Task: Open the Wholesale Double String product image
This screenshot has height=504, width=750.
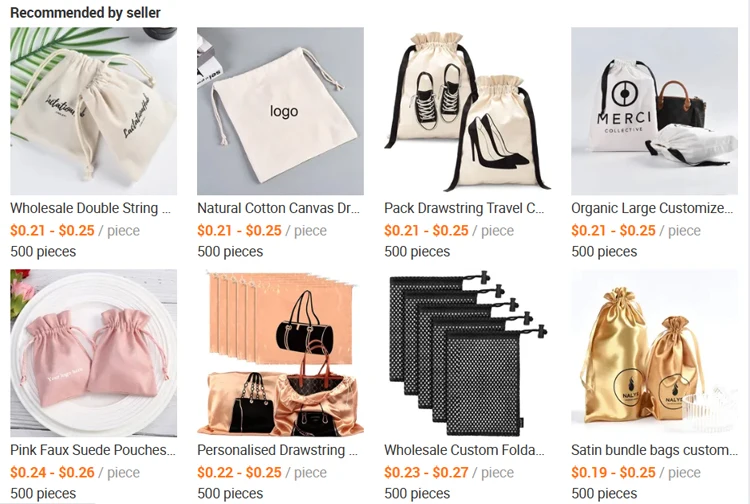Action: click(x=94, y=111)
